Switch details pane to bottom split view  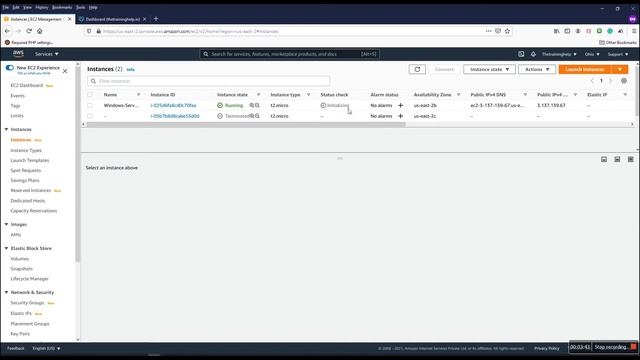click(604, 159)
